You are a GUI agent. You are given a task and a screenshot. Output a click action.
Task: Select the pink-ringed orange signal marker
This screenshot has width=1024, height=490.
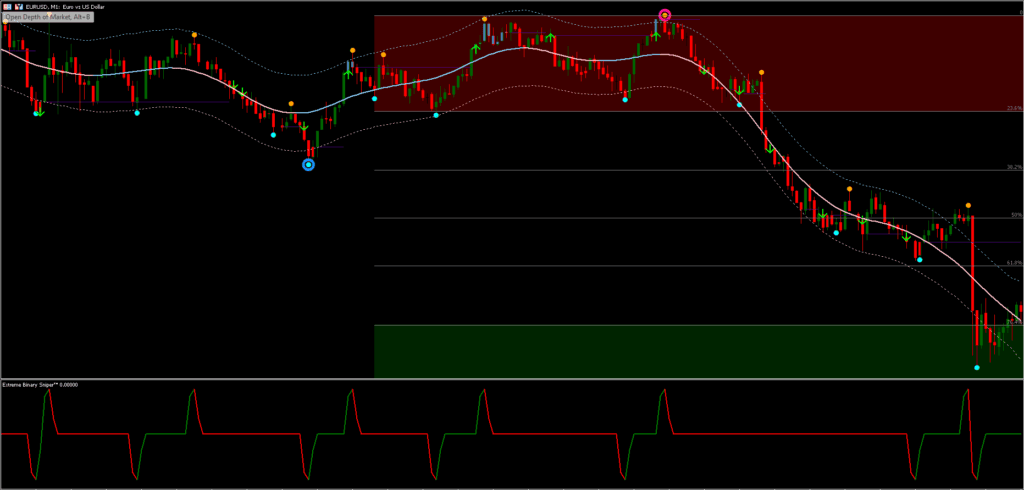[x=665, y=15]
